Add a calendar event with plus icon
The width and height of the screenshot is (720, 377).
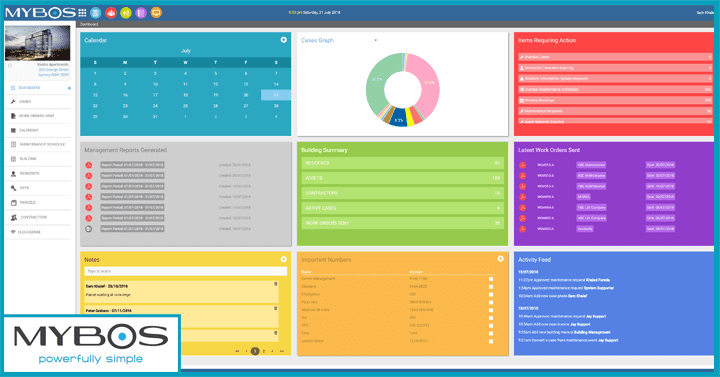pyautogui.click(x=284, y=40)
